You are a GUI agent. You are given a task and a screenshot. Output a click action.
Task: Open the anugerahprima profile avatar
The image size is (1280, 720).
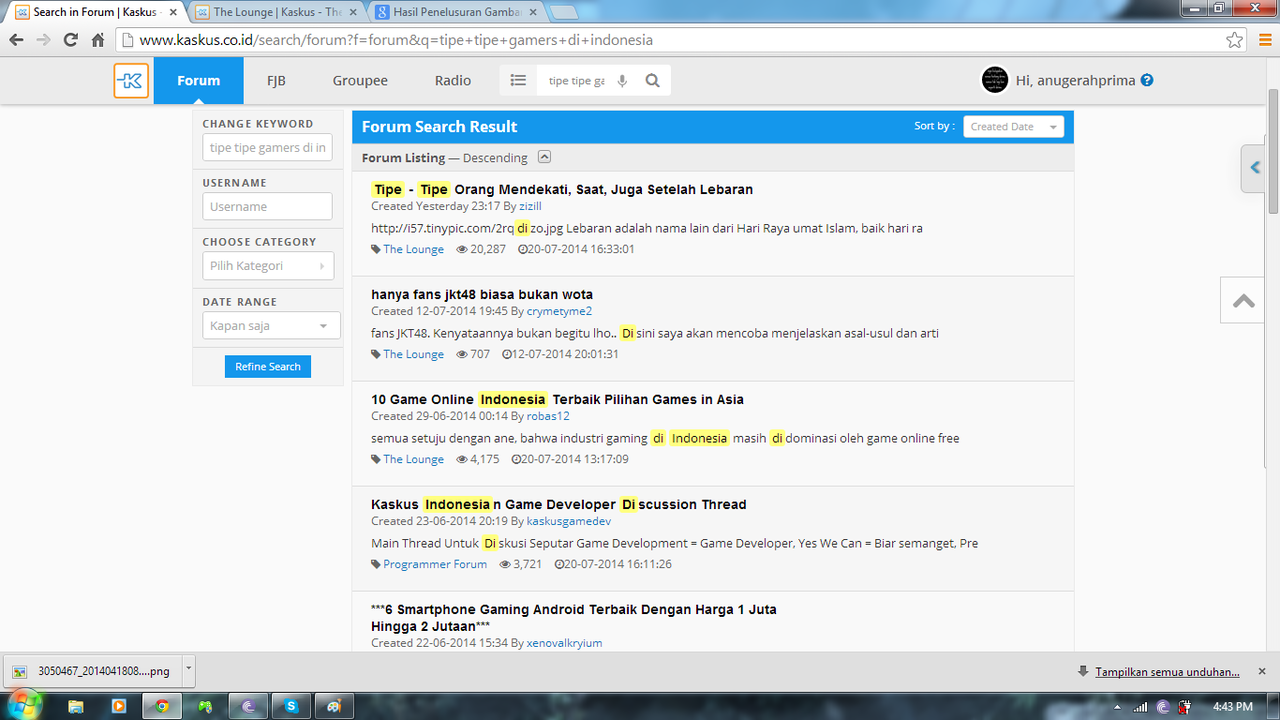point(995,80)
